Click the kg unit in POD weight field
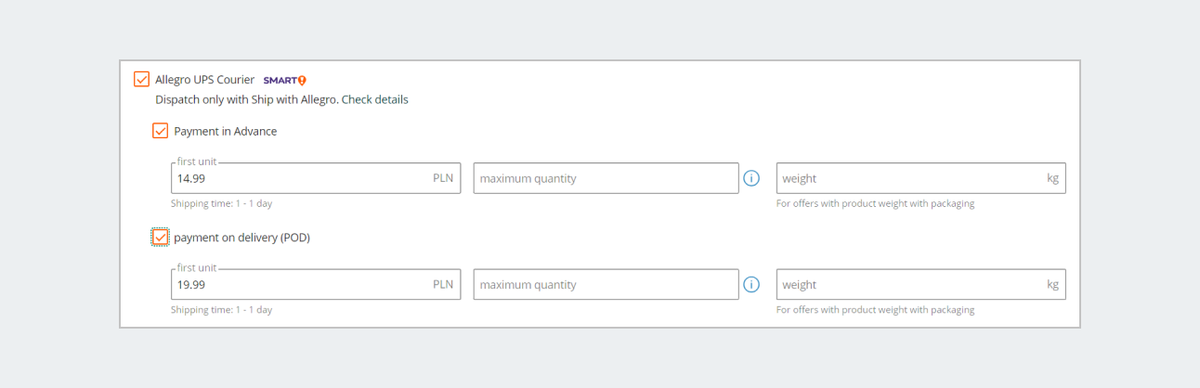Screen dimensions: 1200x388 point(1052,284)
